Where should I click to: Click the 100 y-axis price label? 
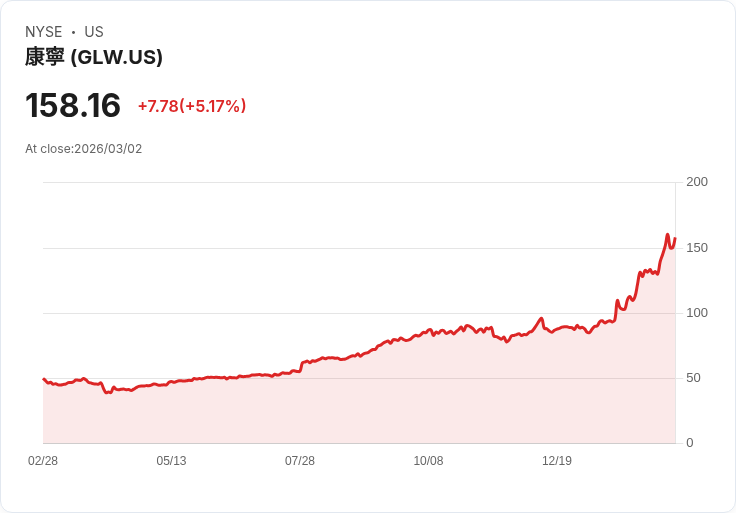coord(697,313)
